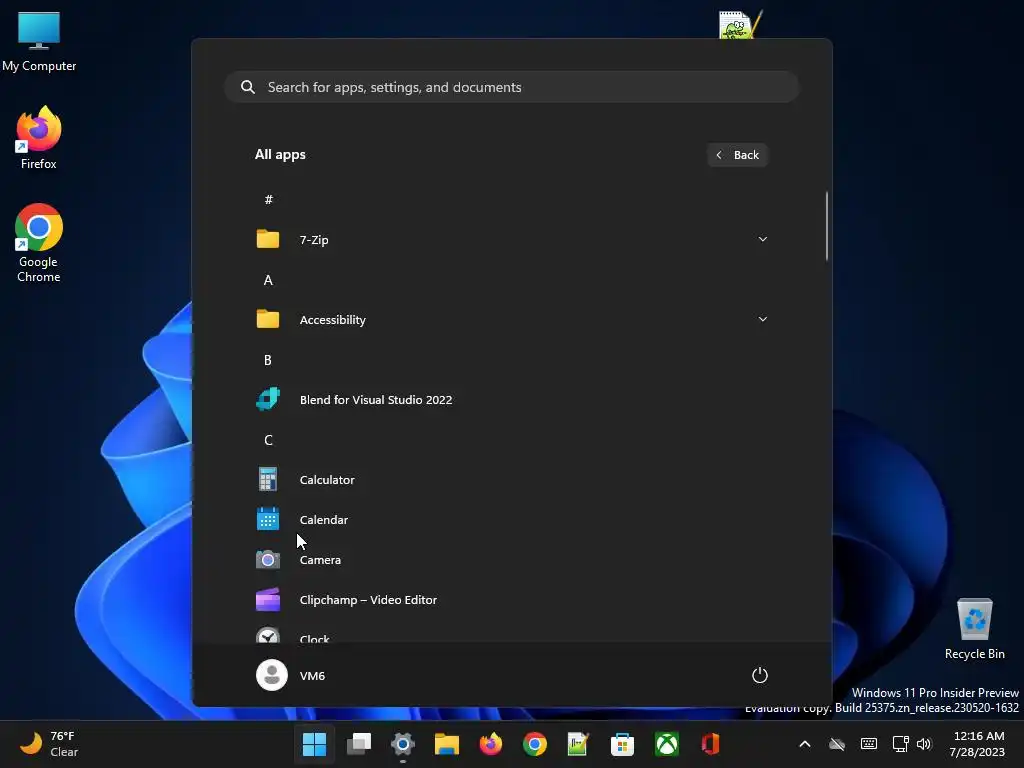The height and width of the screenshot is (768, 1024).
Task: Show hidden icons in system tray
Action: pyautogui.click(x=805, y=744)
